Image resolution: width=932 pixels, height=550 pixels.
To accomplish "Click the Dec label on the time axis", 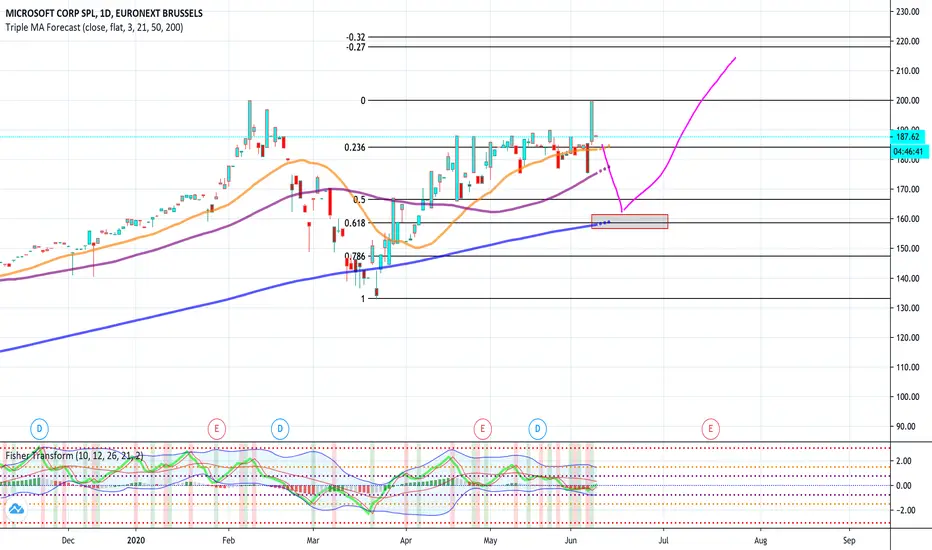I will [68, 540].
